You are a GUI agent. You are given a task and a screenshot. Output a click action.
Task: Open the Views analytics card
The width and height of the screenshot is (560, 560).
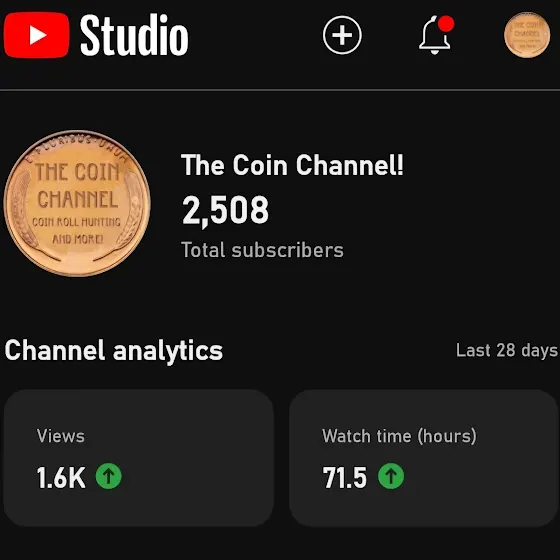click(x=139, y=458)
